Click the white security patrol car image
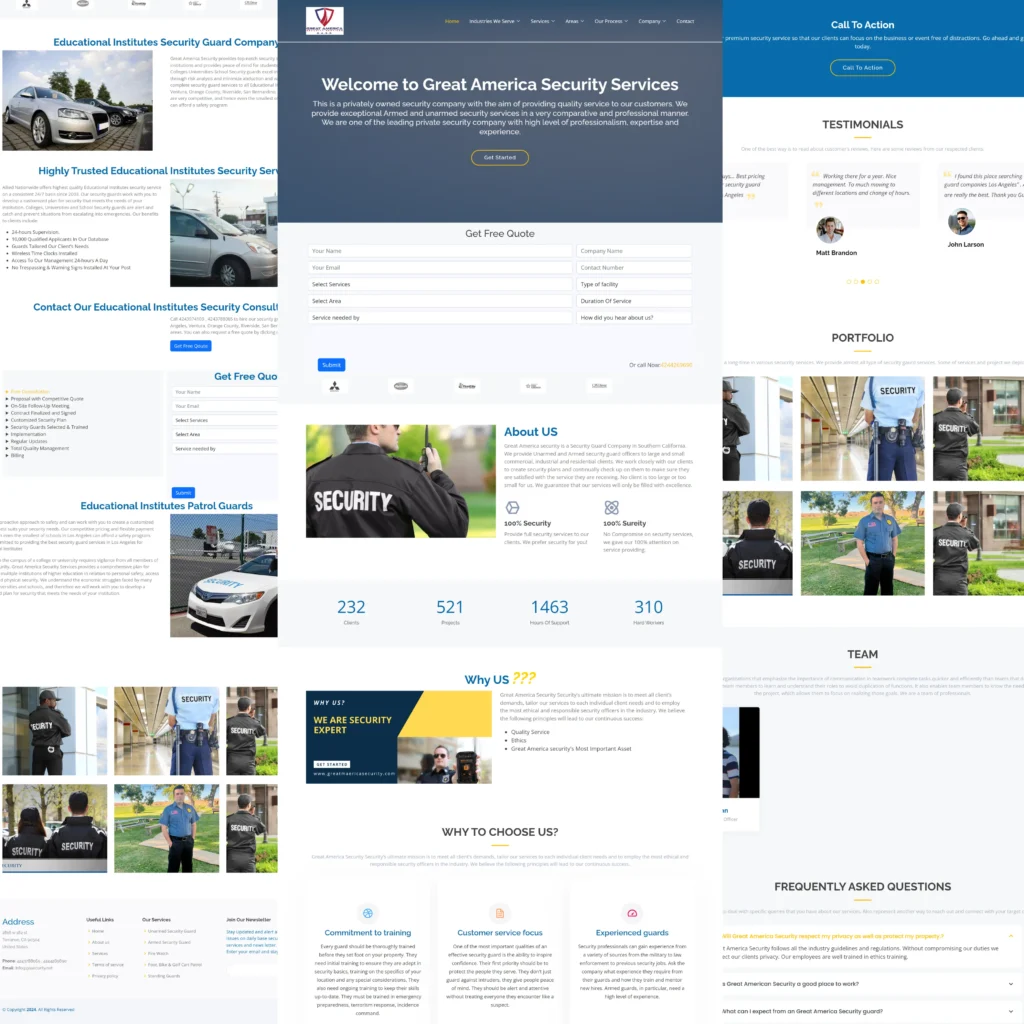Viewport: 1024px width, 1024px height. click(223, 575)
